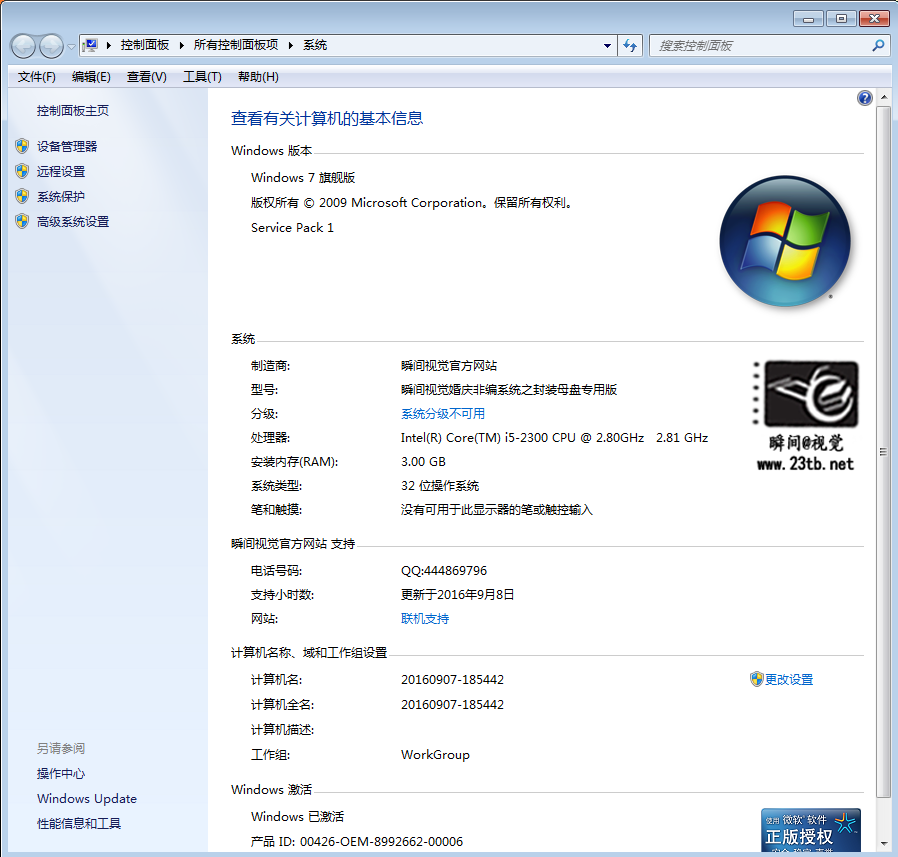This screenshot has height=857, width=898.
Task: Open Windows Update link
Action: click(87, 799)
